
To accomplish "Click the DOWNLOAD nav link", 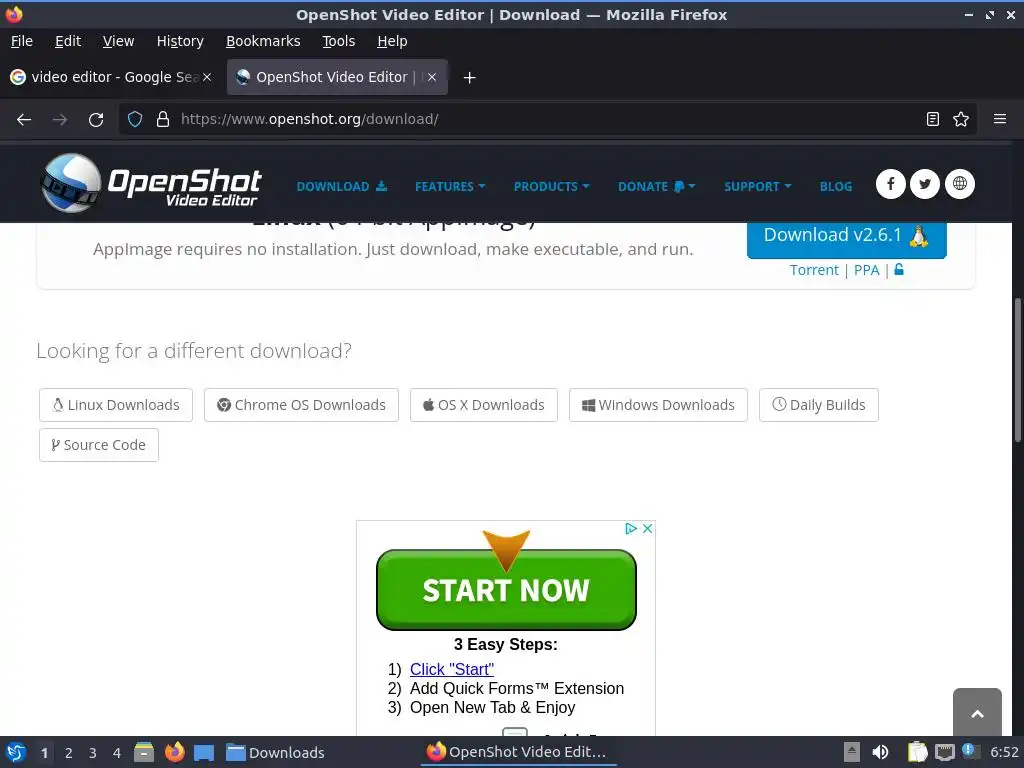I will point(342,187).
